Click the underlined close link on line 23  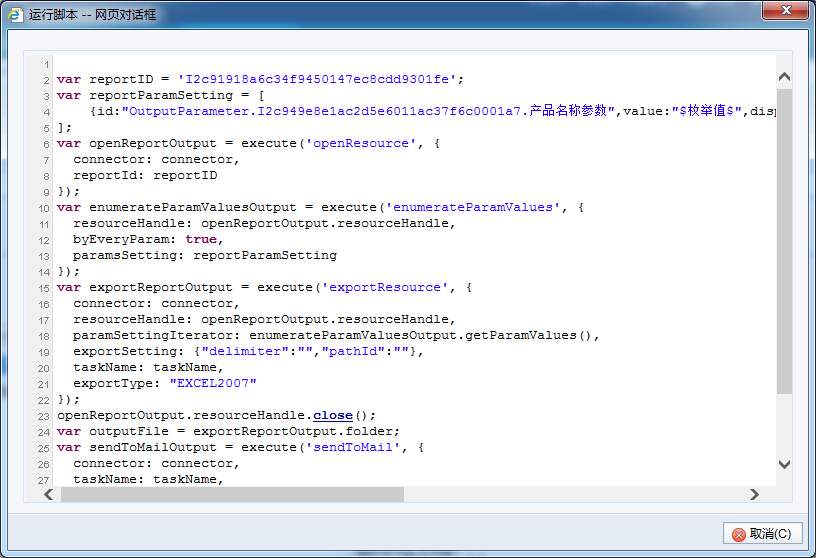pyautogui.click(x=333, y=415)
